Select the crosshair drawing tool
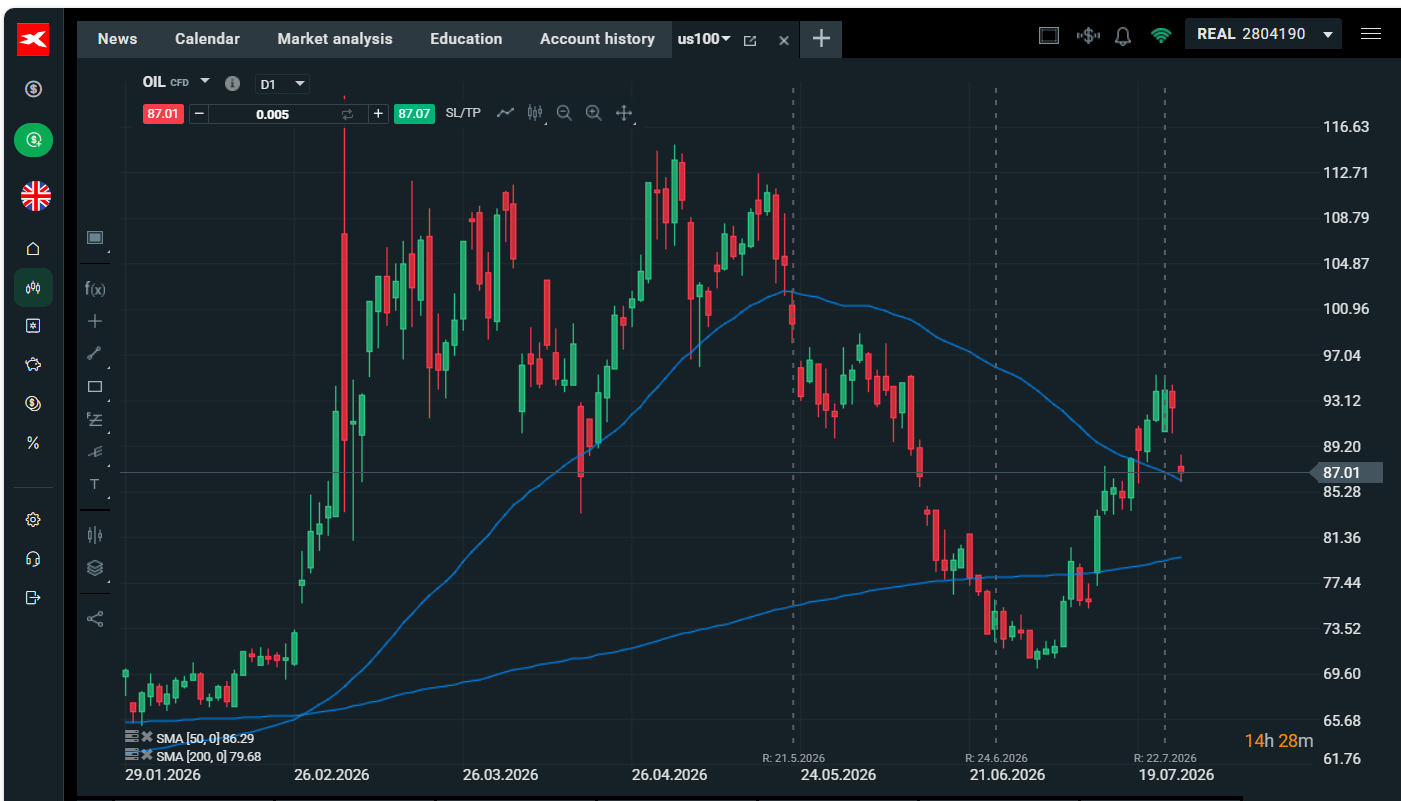This screenshot has width=1401, height=801. pos(95,321)
